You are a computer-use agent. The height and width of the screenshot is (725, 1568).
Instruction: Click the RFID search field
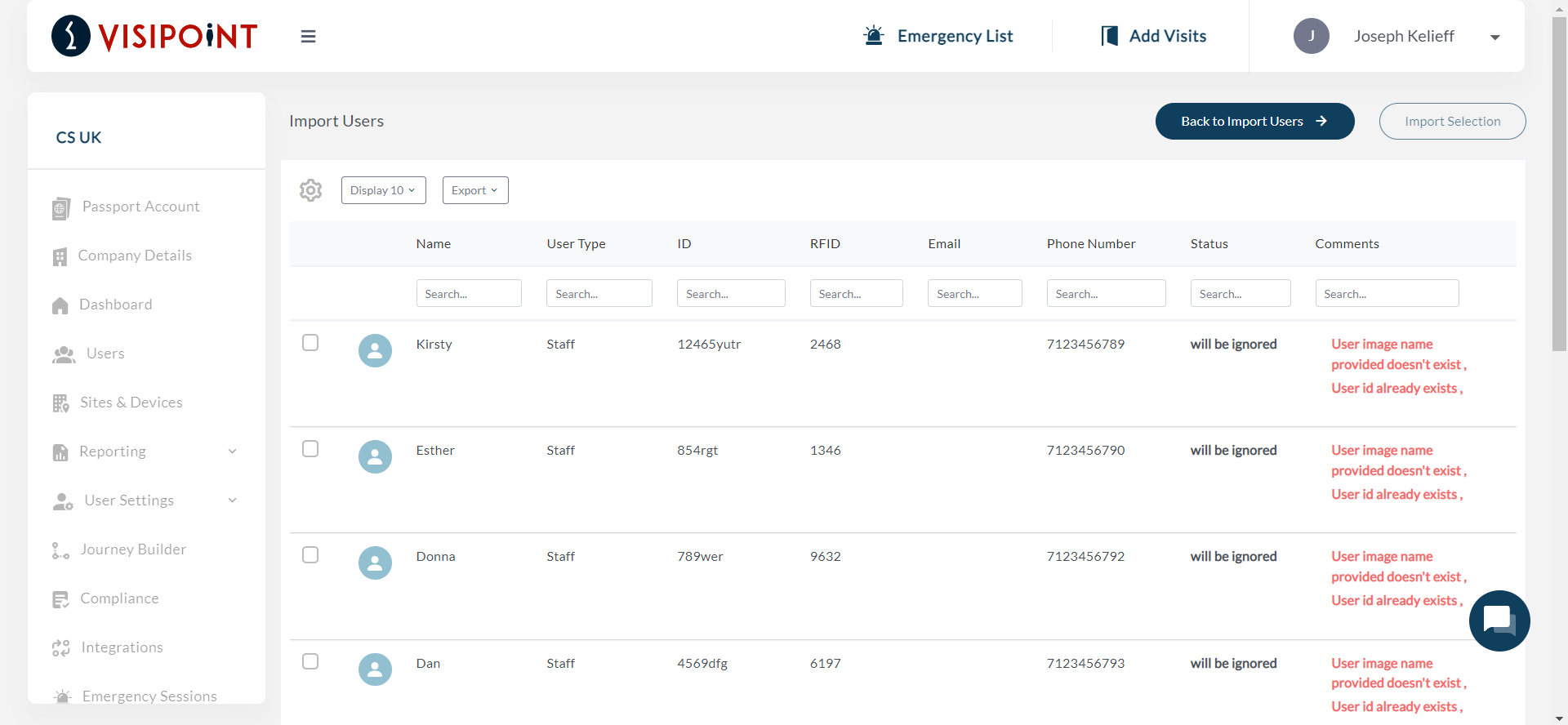click(x=857, y=293)
